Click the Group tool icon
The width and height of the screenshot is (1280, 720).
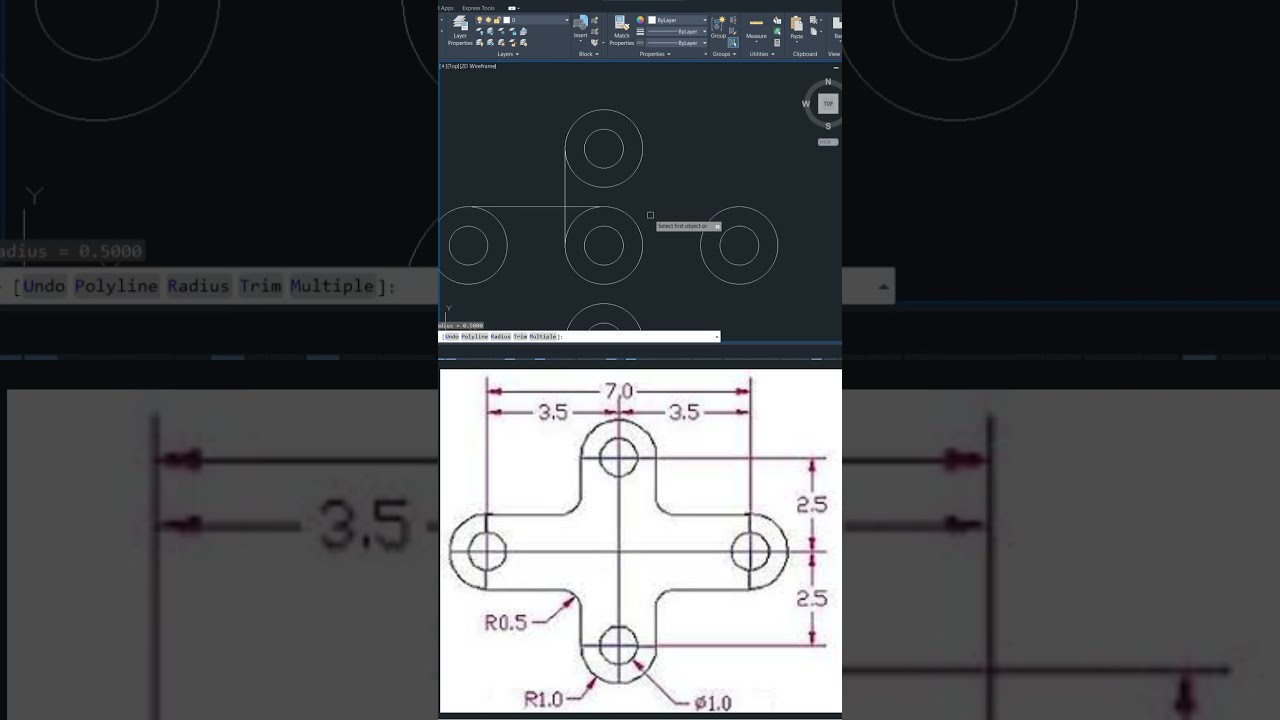(718, 27)
